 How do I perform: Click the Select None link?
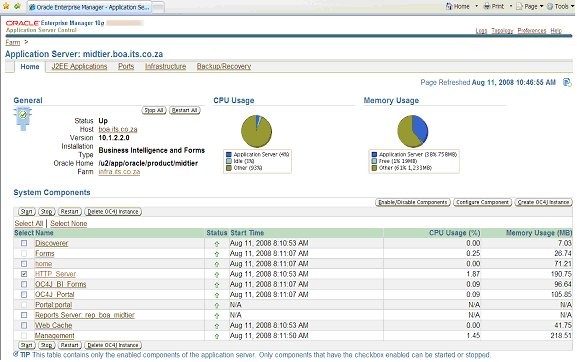(x=68, y=224)
